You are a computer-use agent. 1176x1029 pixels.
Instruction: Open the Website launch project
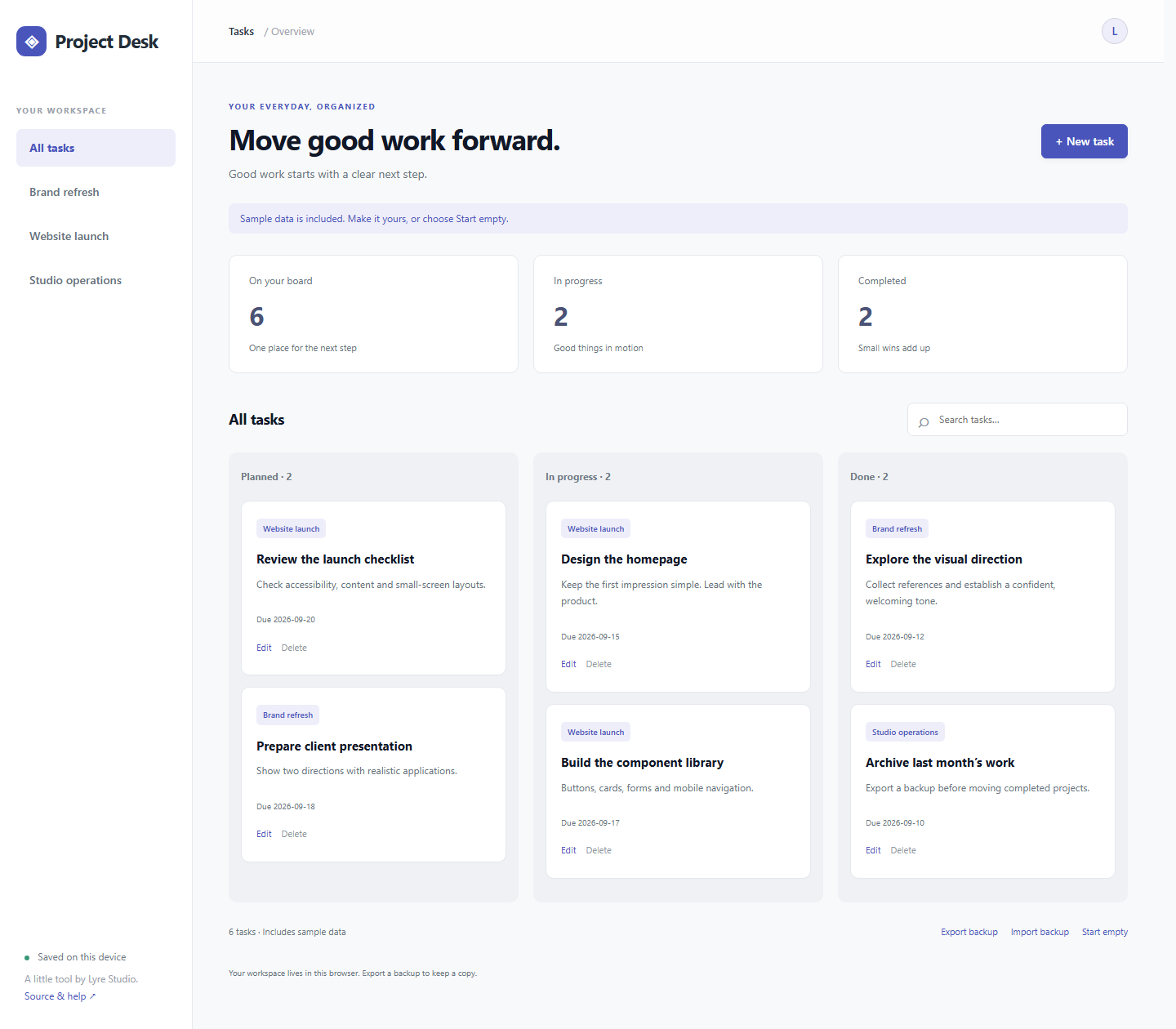[x=96, y=236]
